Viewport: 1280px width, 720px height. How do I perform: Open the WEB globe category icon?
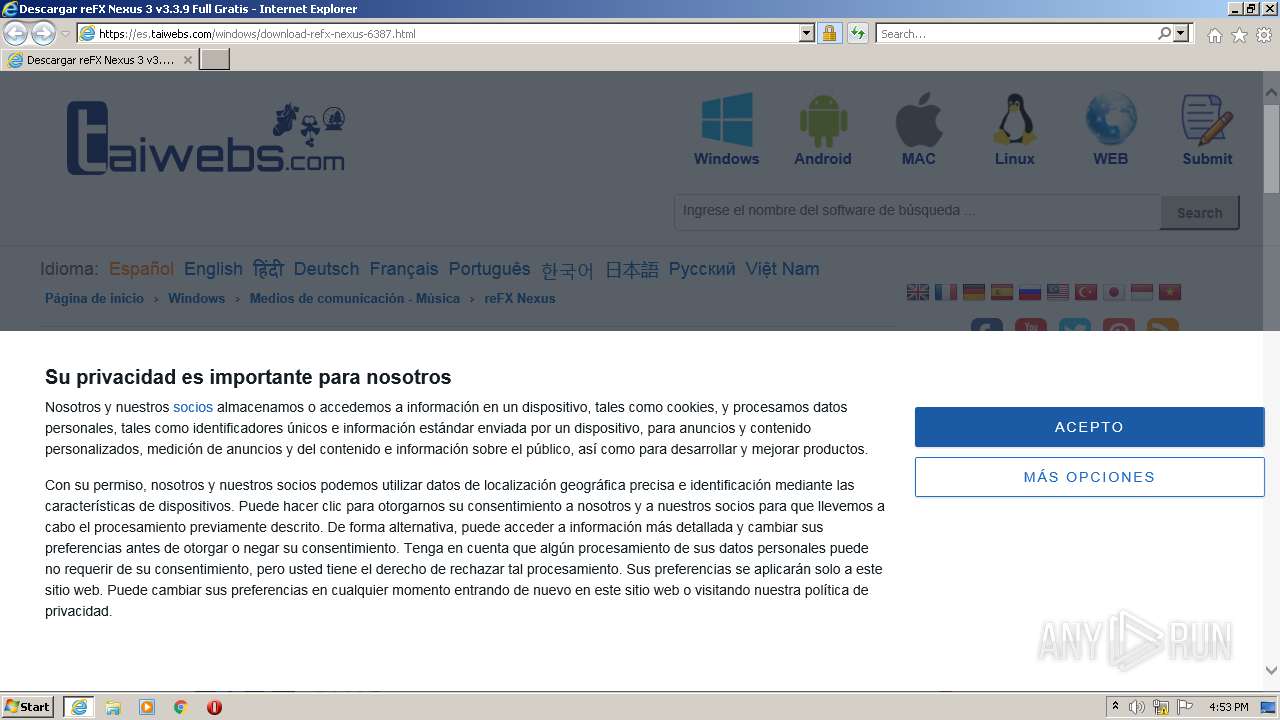pos(1111,120)
